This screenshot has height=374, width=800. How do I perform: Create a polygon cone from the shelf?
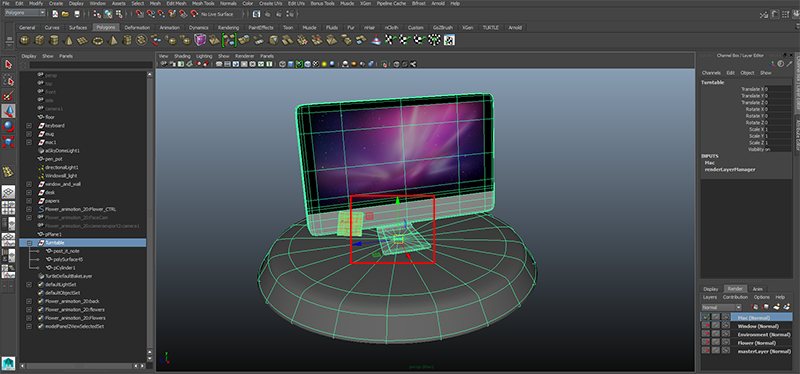pyautogui.click(x=68, y=40)
